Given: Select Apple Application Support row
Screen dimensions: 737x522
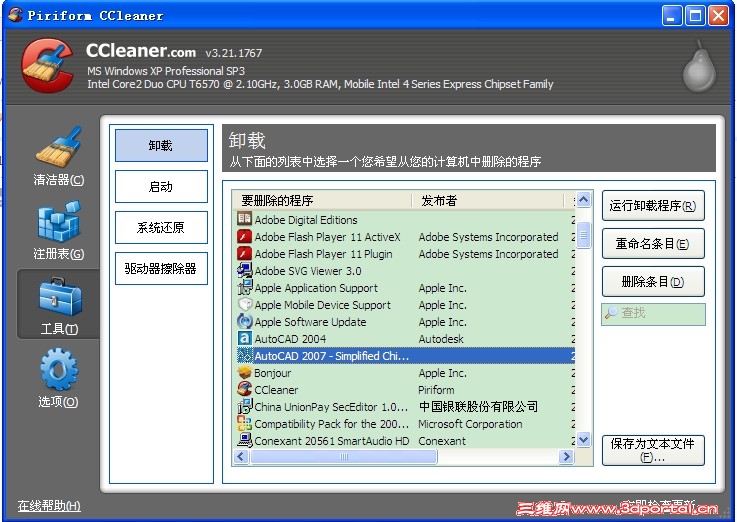Looking at the screenshot, I should point(404,287).
